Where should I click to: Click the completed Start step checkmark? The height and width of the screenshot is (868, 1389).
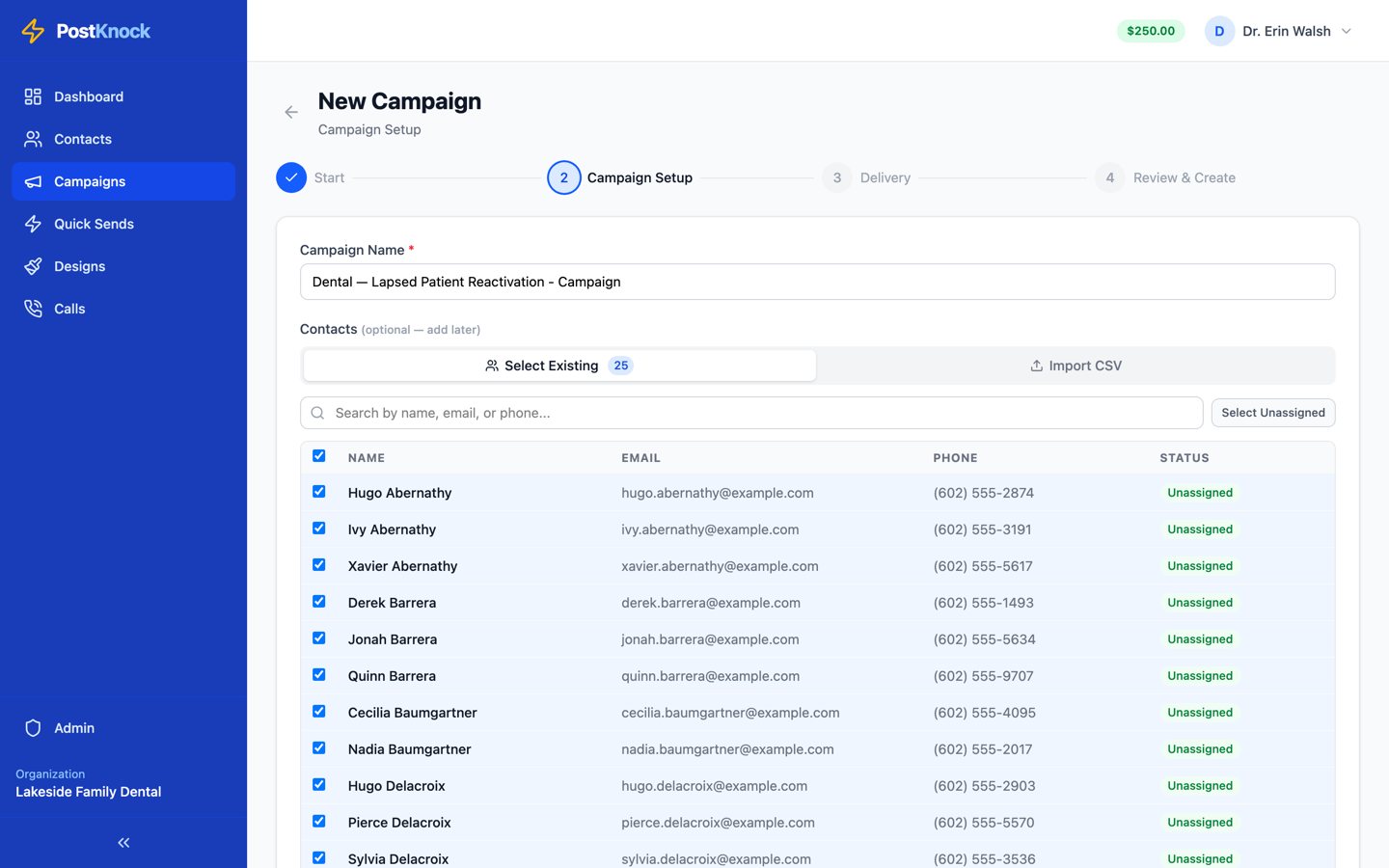(x=291, y=177)
